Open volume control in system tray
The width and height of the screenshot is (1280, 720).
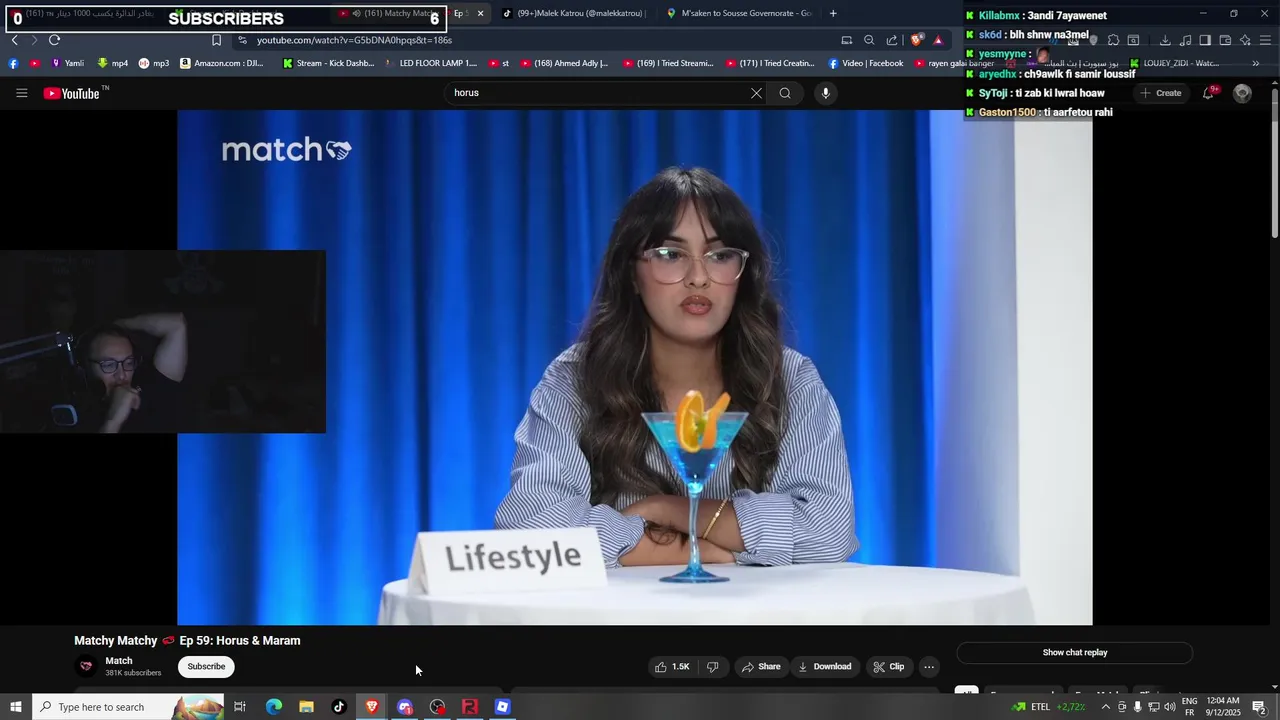pyautogui.click(x=1169, y=707)
